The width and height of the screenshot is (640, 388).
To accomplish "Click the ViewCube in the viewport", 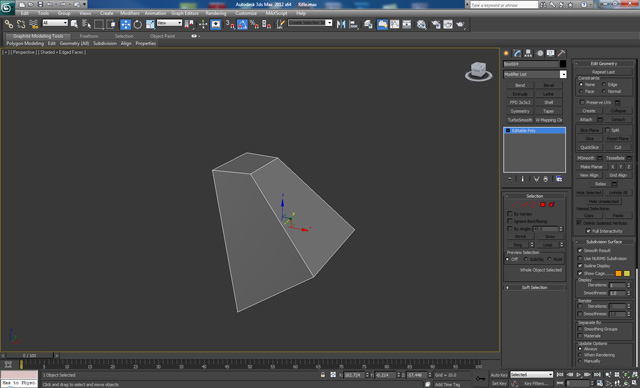I will click(478, 71).
